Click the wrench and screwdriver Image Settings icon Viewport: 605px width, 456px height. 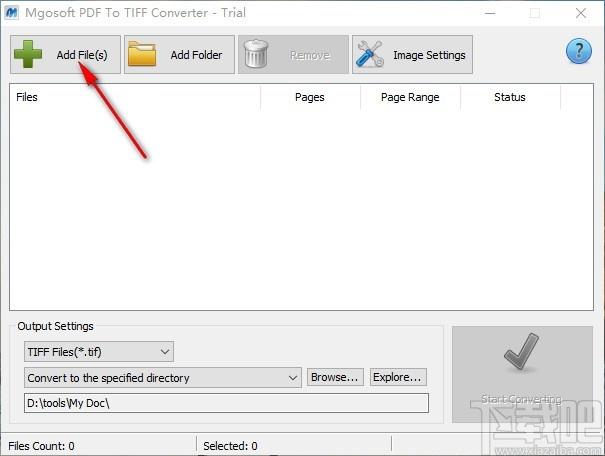click(370, 54)
